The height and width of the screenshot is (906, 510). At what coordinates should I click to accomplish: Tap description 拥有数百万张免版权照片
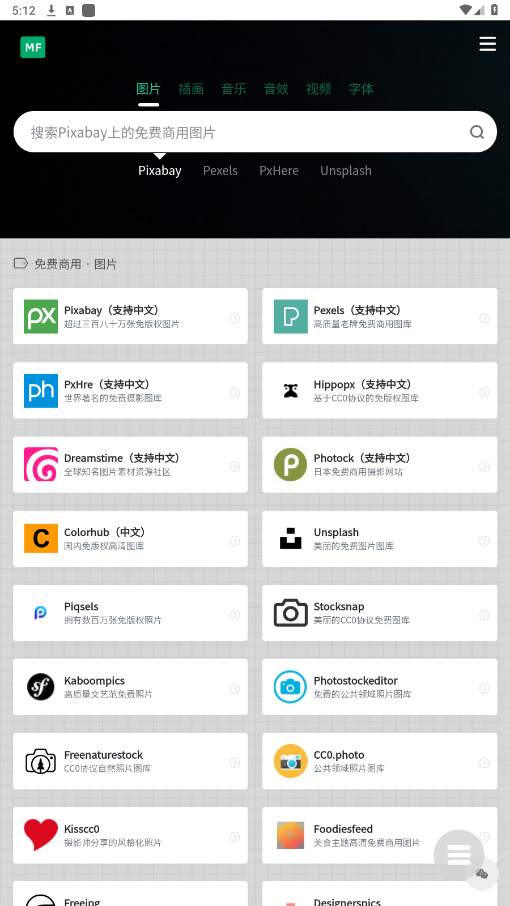tap(113, 620)
